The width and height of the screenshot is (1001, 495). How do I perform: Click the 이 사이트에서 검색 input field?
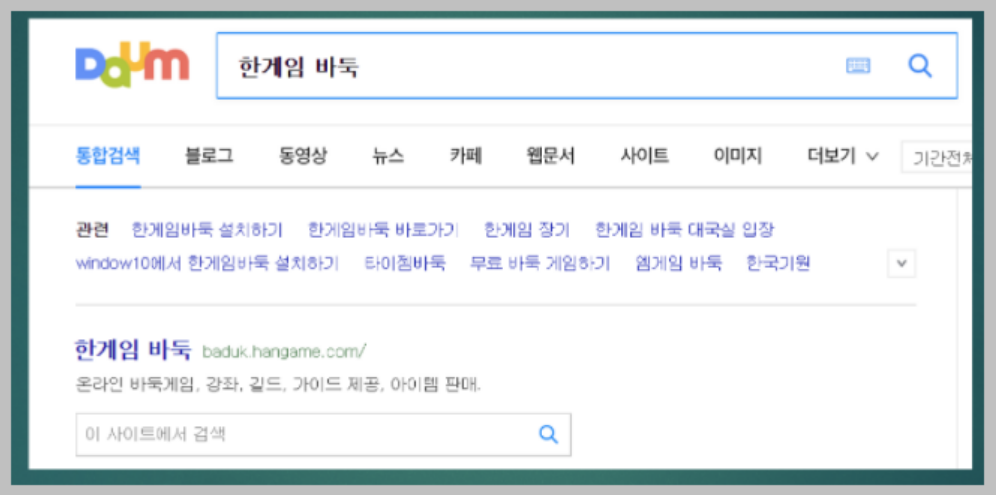[323, 434]
